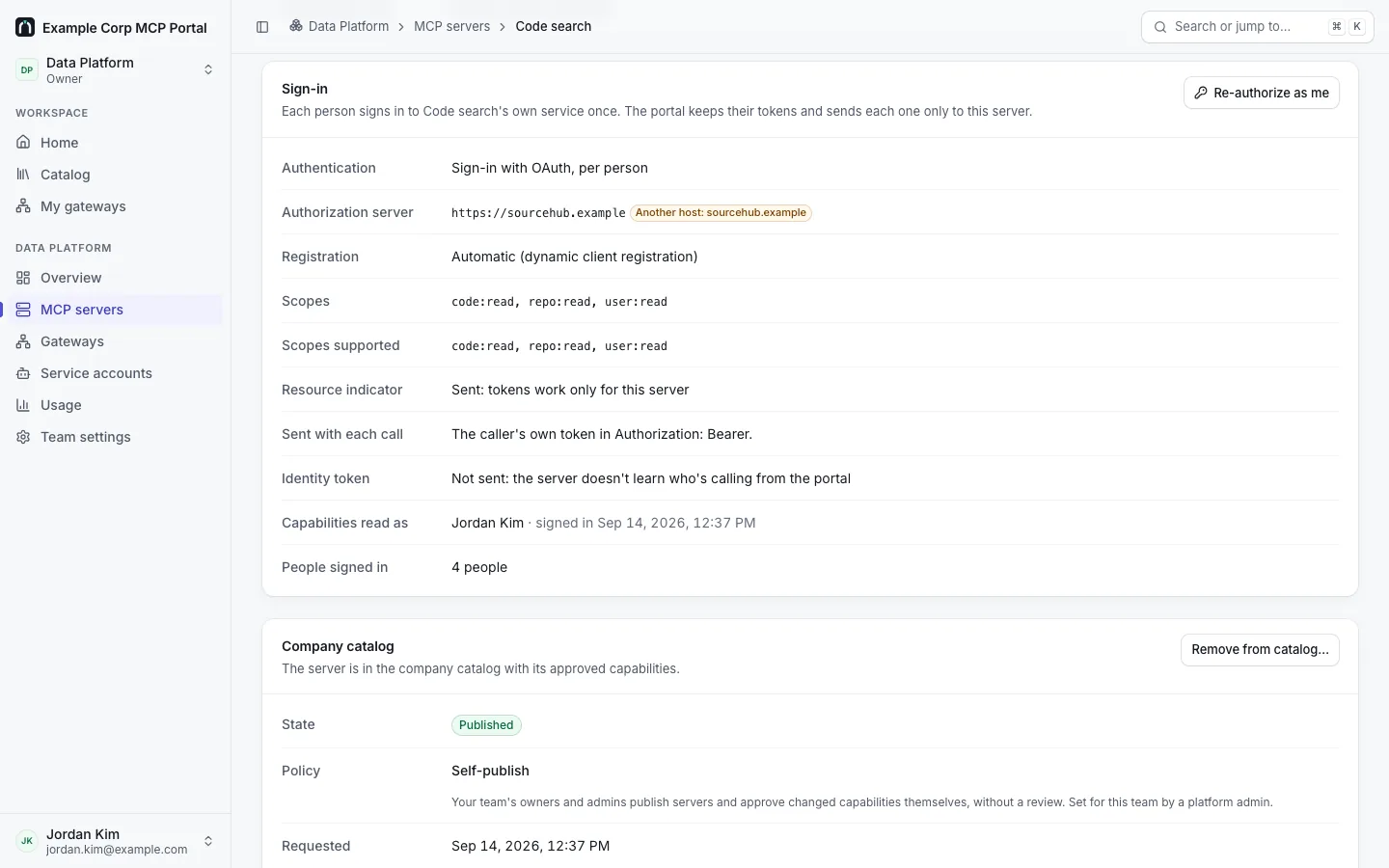Click the Gateways icon under Data Platform
1389x868 pixels.
click(x=23, y=341)
